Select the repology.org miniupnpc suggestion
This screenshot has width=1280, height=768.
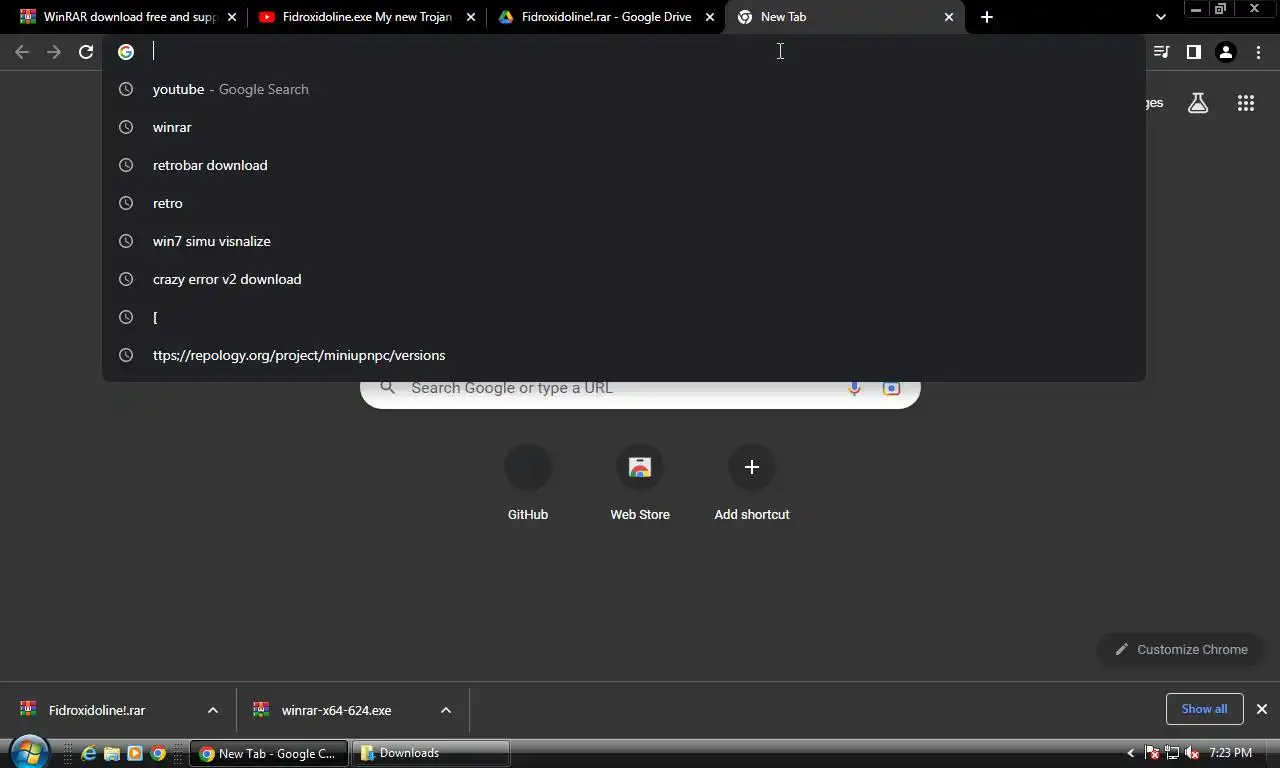tap(624, 355)
